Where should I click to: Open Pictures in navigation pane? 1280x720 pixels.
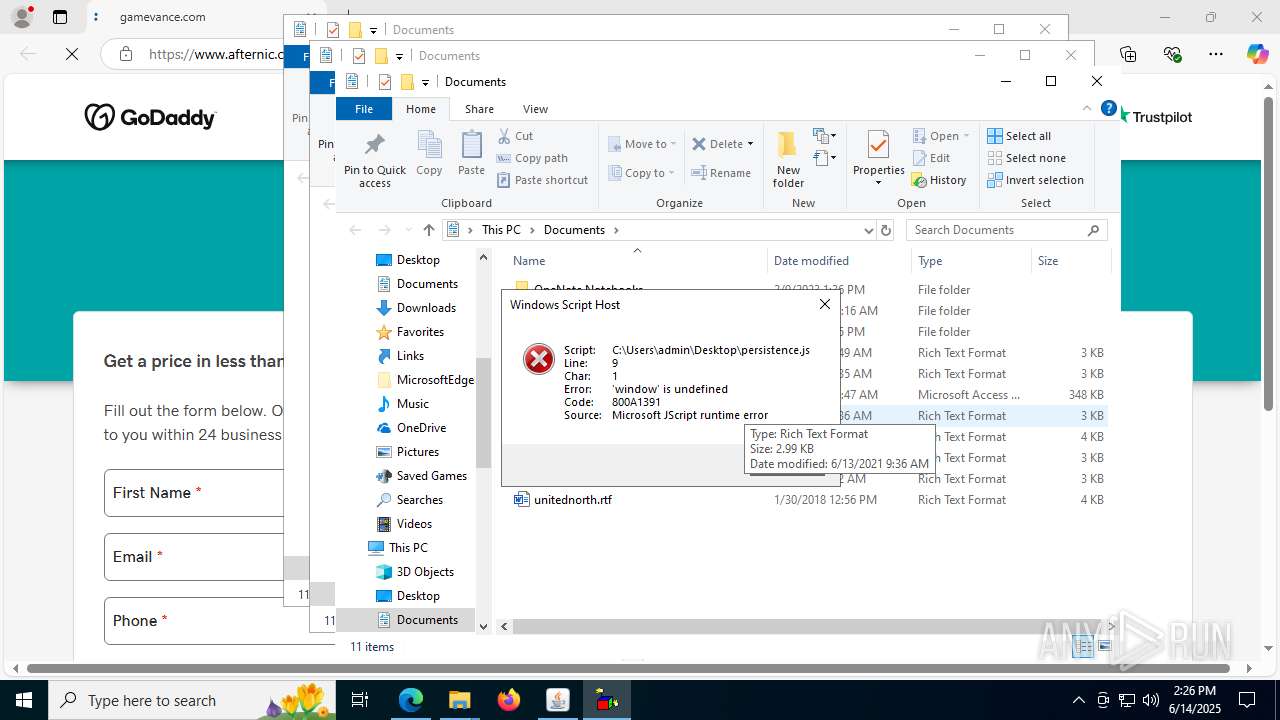[x=418, y=452]
